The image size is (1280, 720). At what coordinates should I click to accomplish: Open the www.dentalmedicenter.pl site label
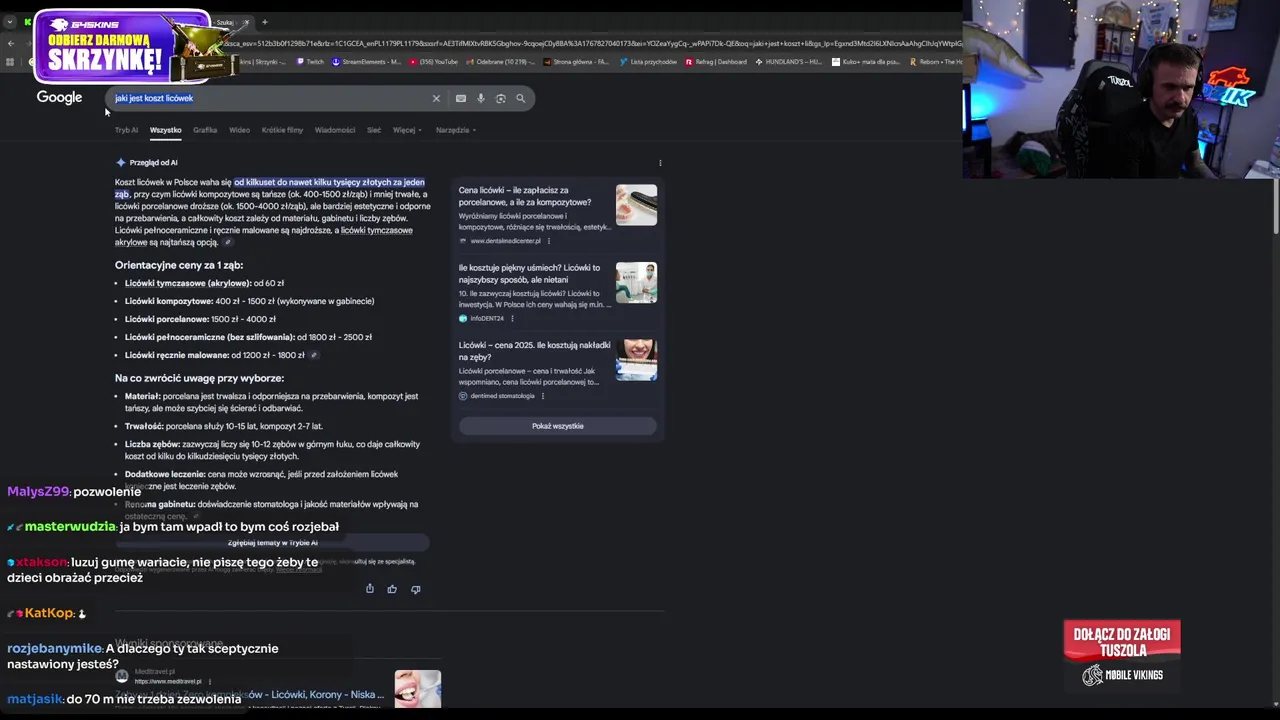[x=505, y=241]
